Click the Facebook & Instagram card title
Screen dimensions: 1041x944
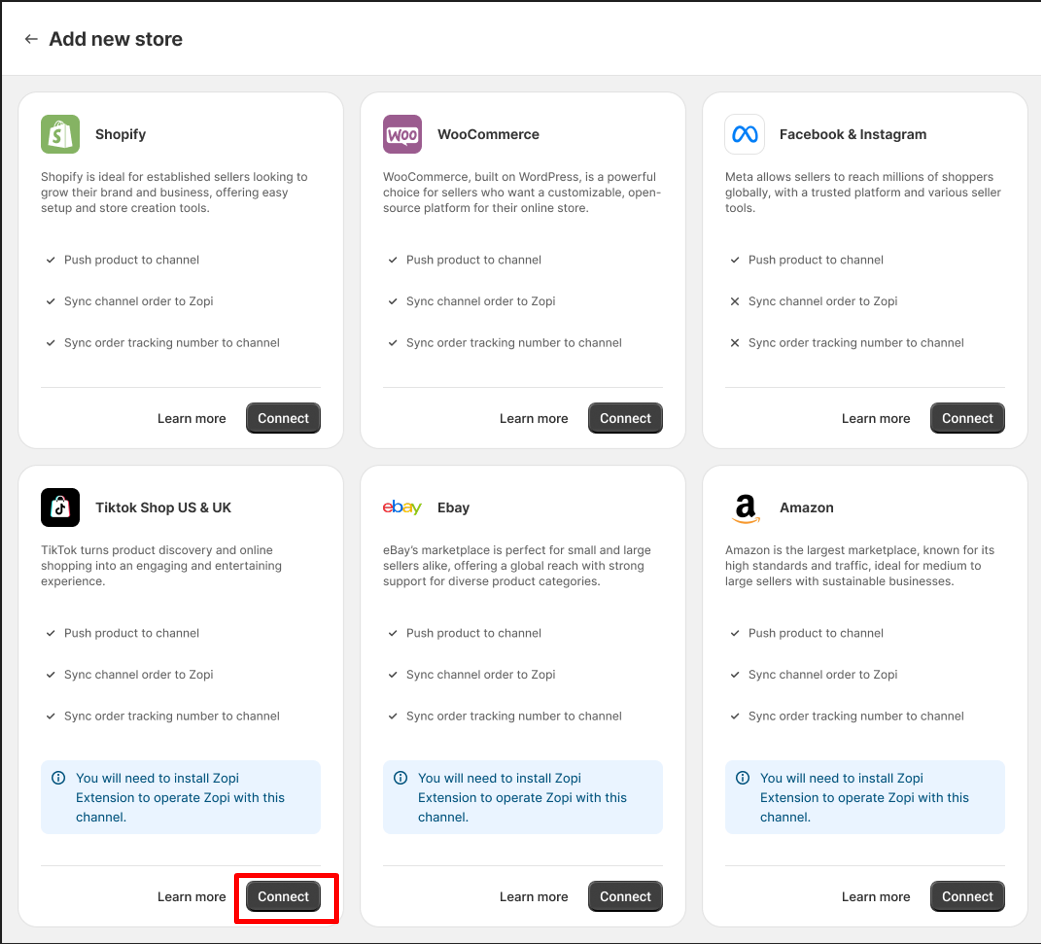852,134
